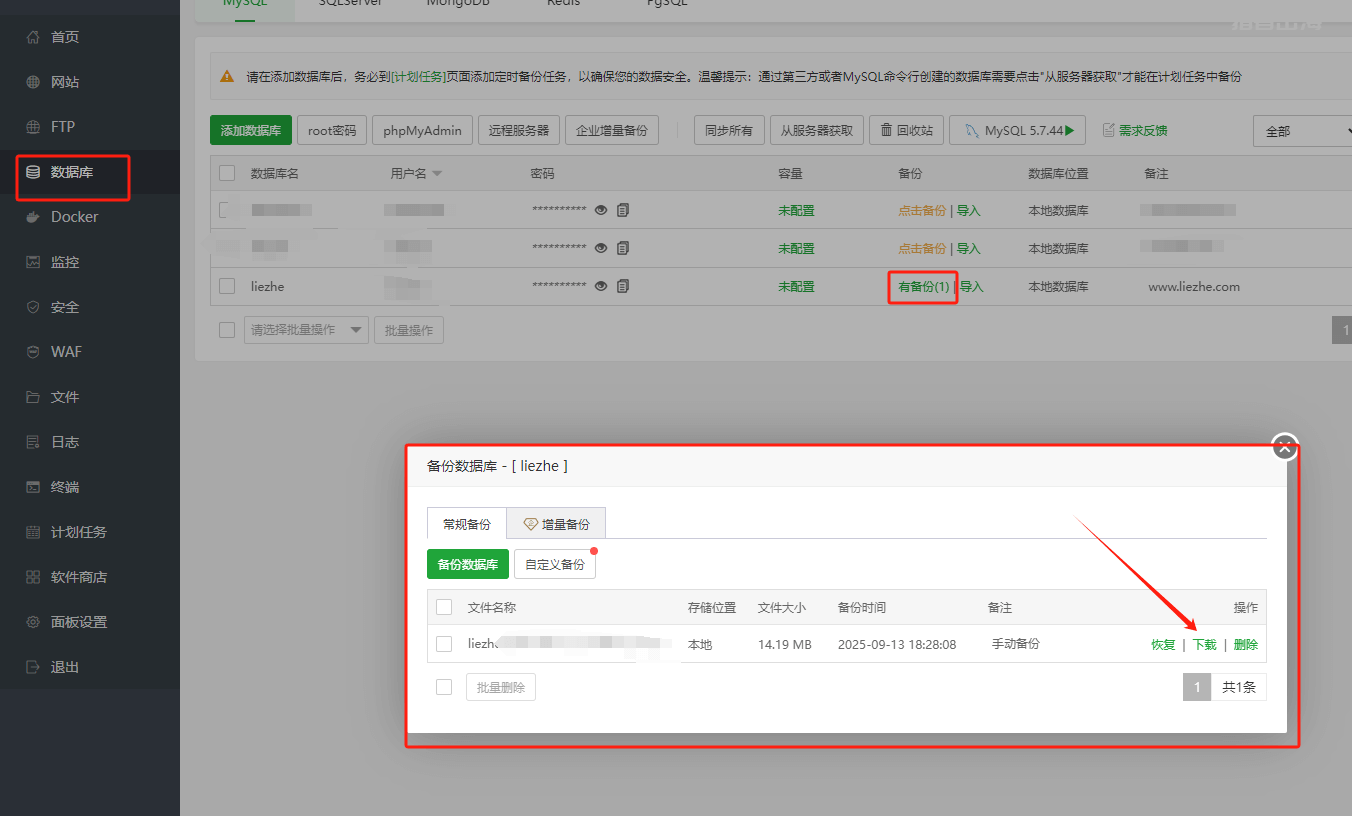Viewport: 1352px width, 816px height.
Task: Check the liezhe backup file checkbox
Action: click(x=444, y=644)
